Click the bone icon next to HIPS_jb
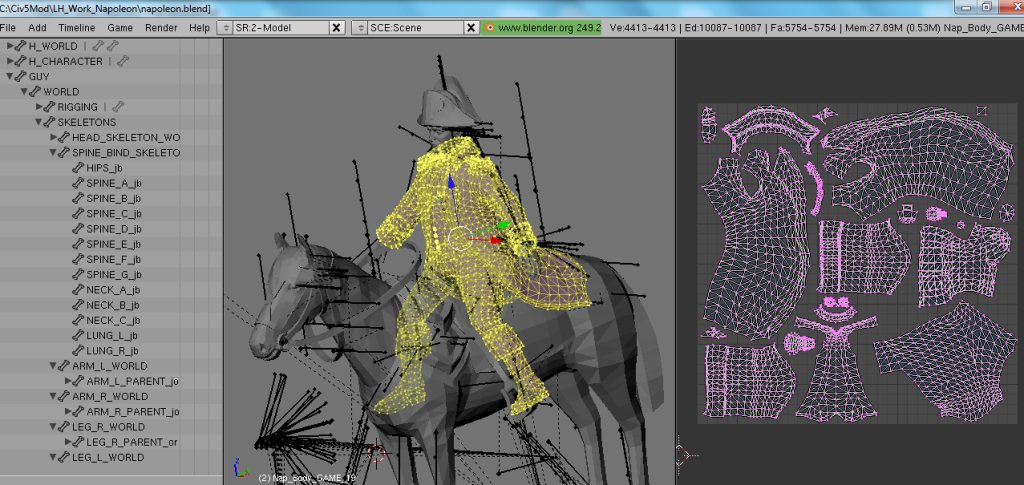Viewport: 1024px width, 485px height. pos(78,168)
